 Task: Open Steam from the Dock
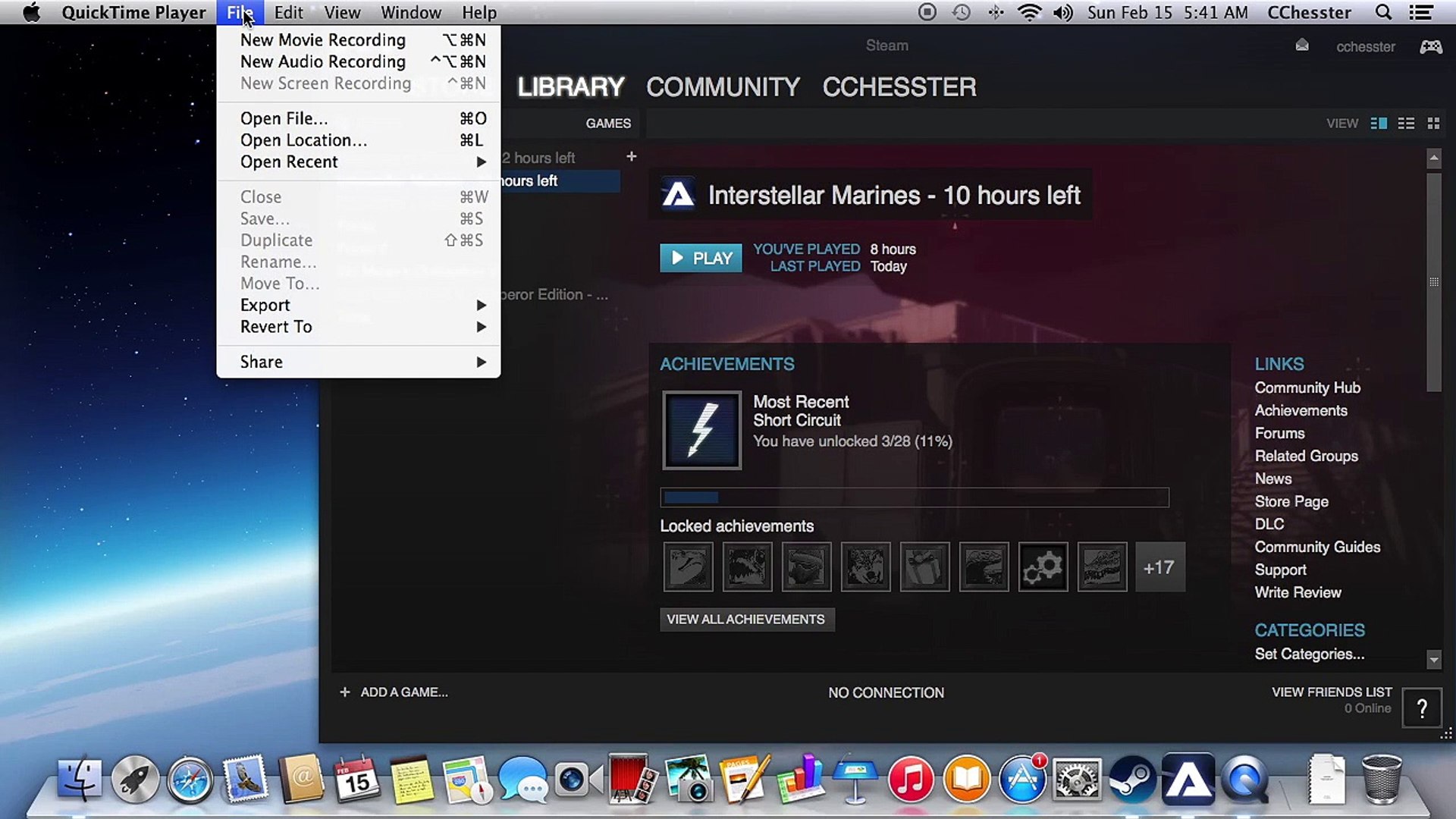coord(1133,779)
